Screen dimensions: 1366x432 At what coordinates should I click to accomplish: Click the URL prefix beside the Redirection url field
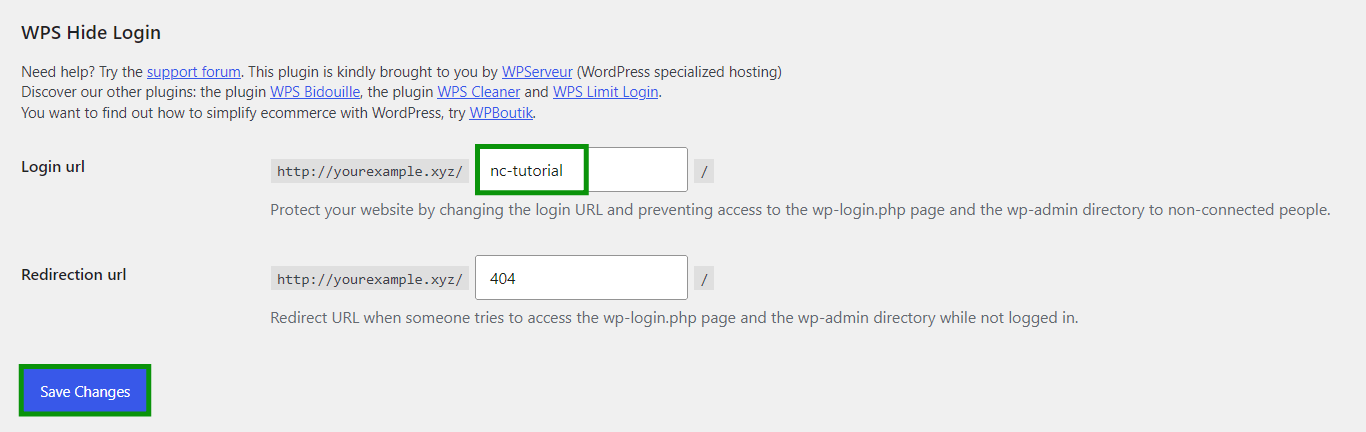[x=370, y=279]
